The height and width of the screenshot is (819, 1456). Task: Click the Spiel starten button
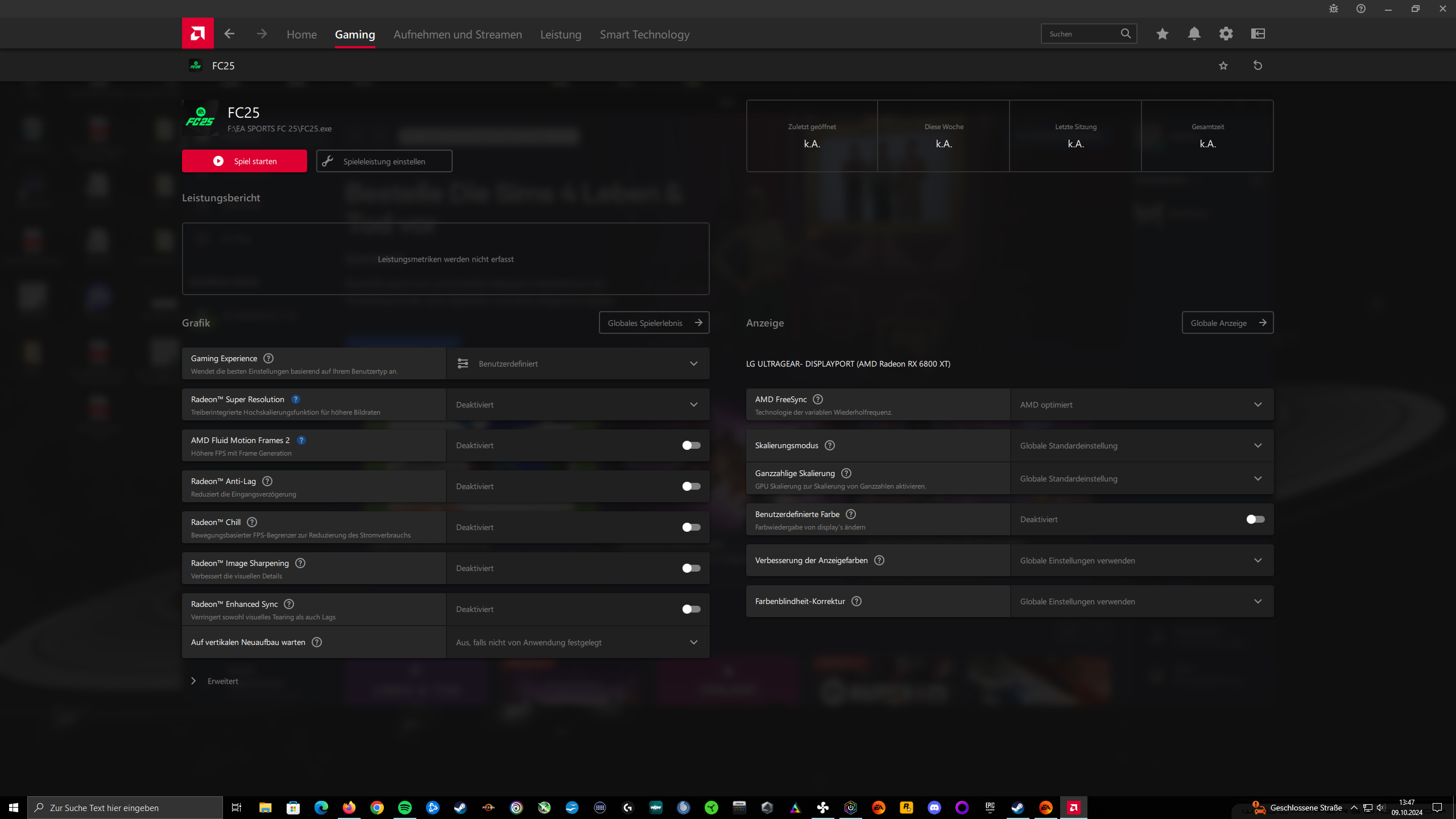(x=245, y=161)
